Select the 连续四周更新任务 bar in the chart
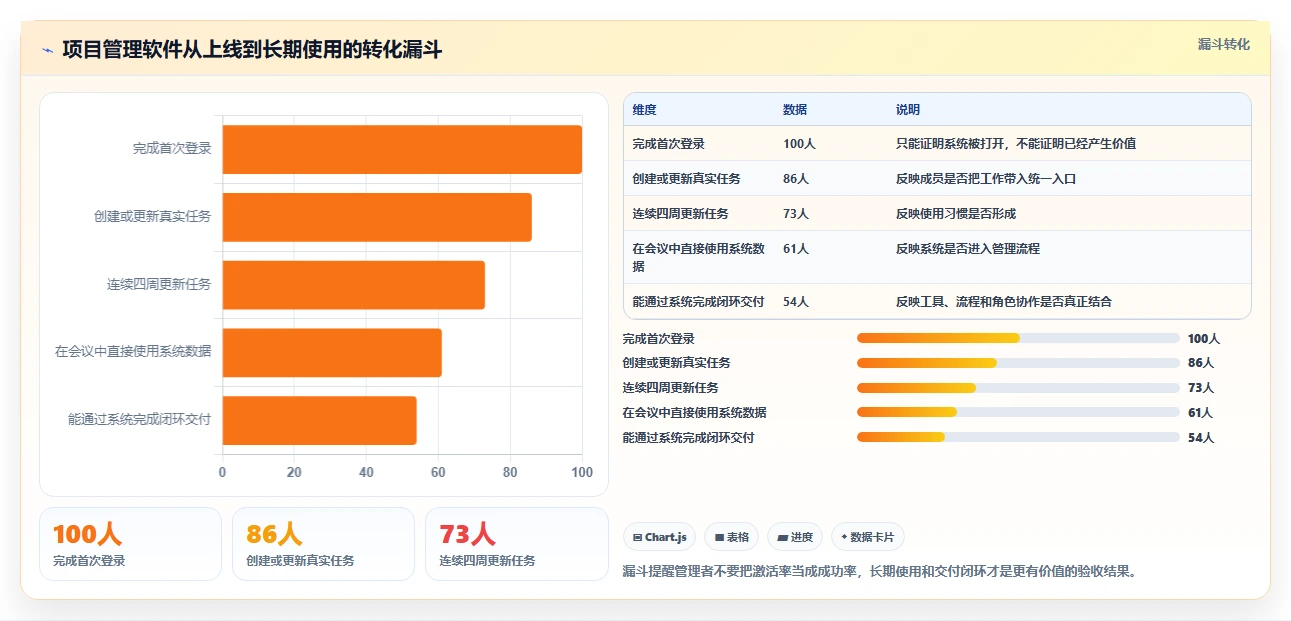 point(353,285)
